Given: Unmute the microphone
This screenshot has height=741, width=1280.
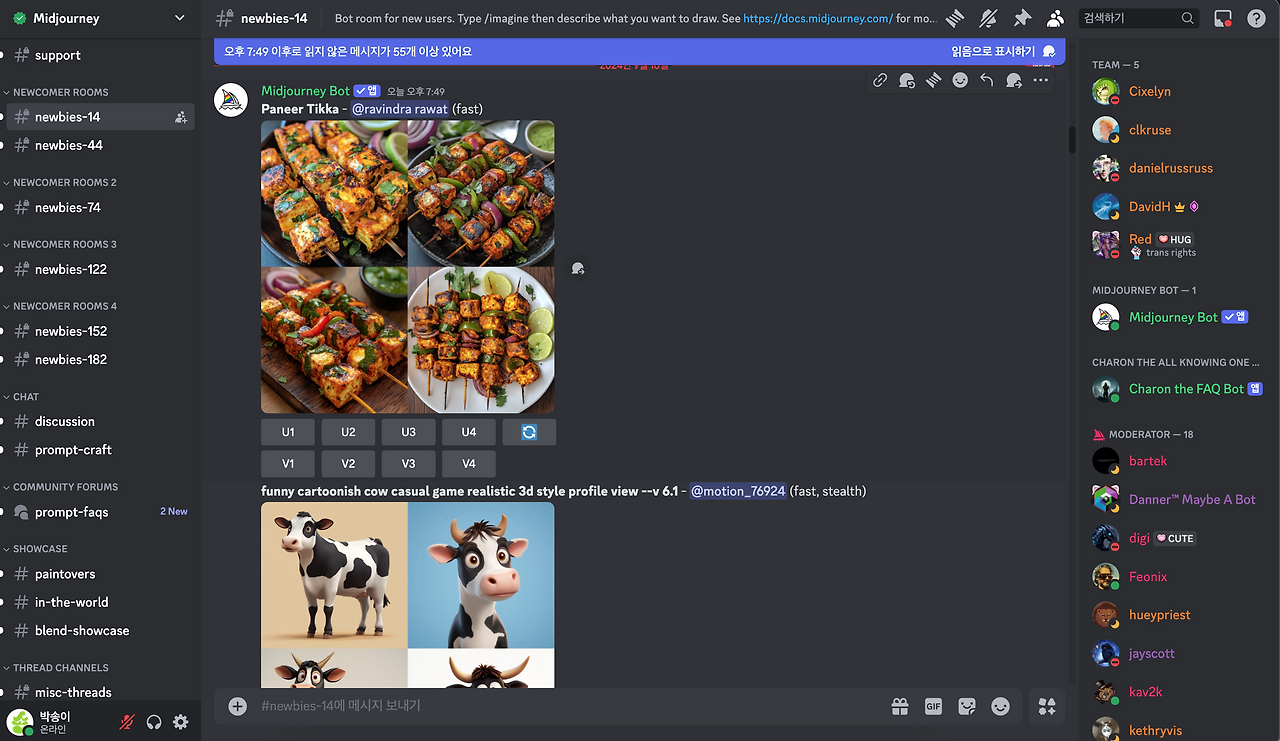Looking at the screenshot, I should click(x=126, y=721).
